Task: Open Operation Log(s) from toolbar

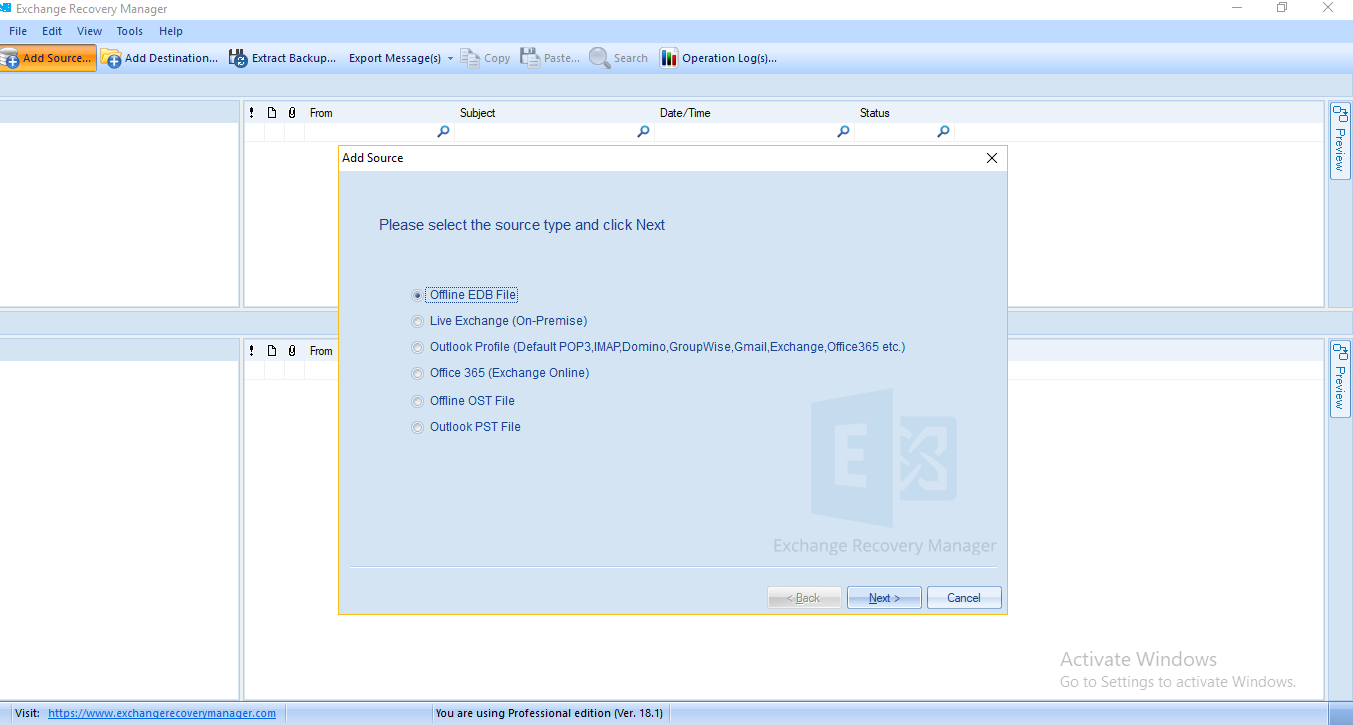Action: click(x=718, y=58)
